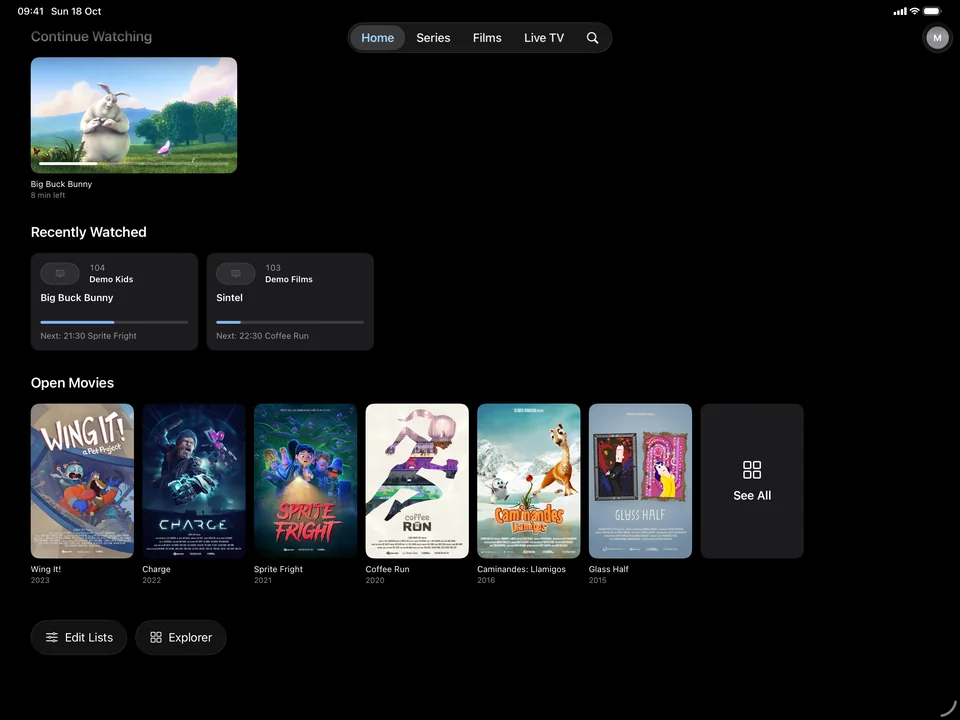Open the search magnifier icon

(592, 38)
